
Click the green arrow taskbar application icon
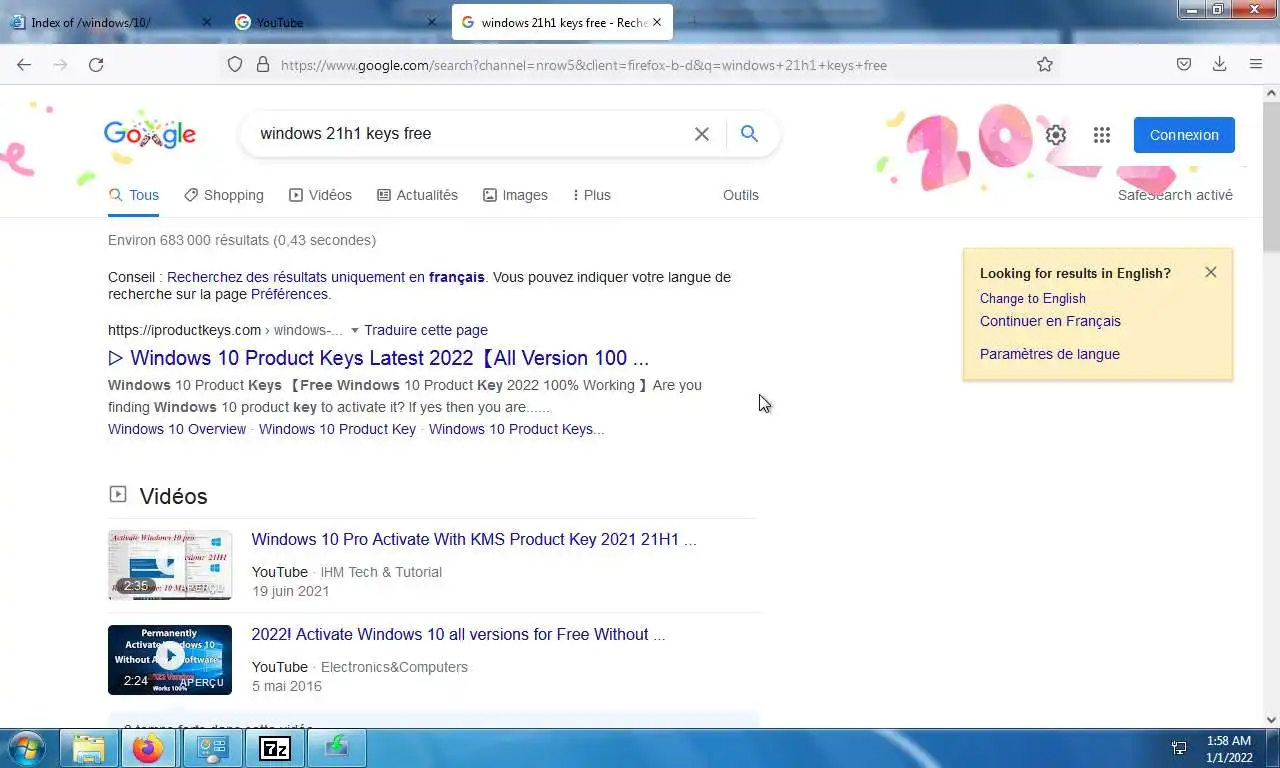336,748
